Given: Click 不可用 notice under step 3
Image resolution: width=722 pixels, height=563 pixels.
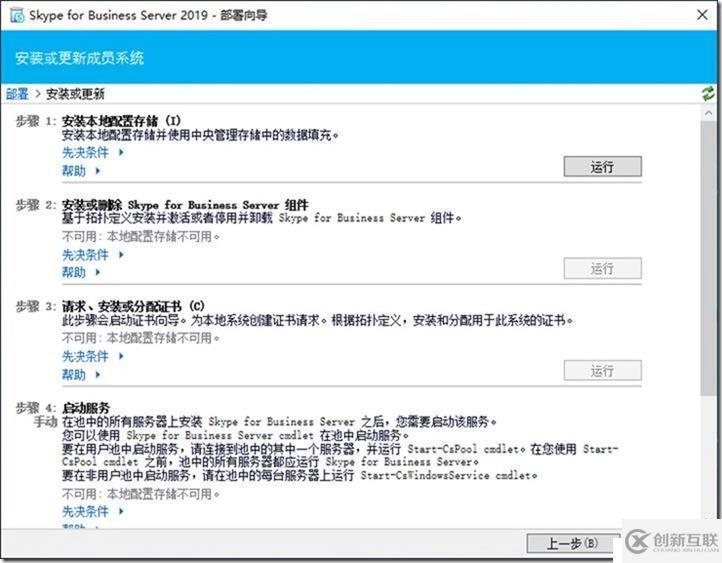Looking at the screenshot, I should point(141,338).
